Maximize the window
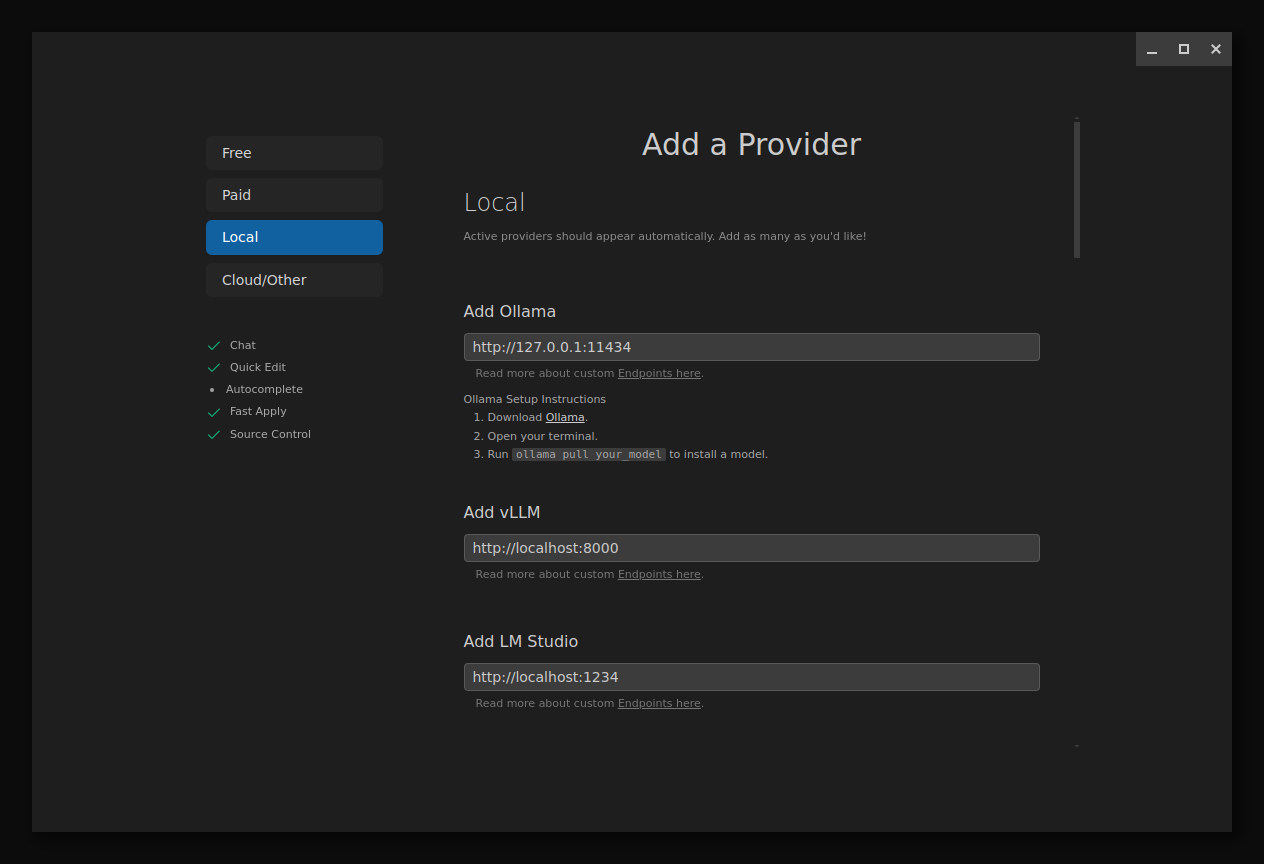The image size is (1264, 864). point(1184,49)
